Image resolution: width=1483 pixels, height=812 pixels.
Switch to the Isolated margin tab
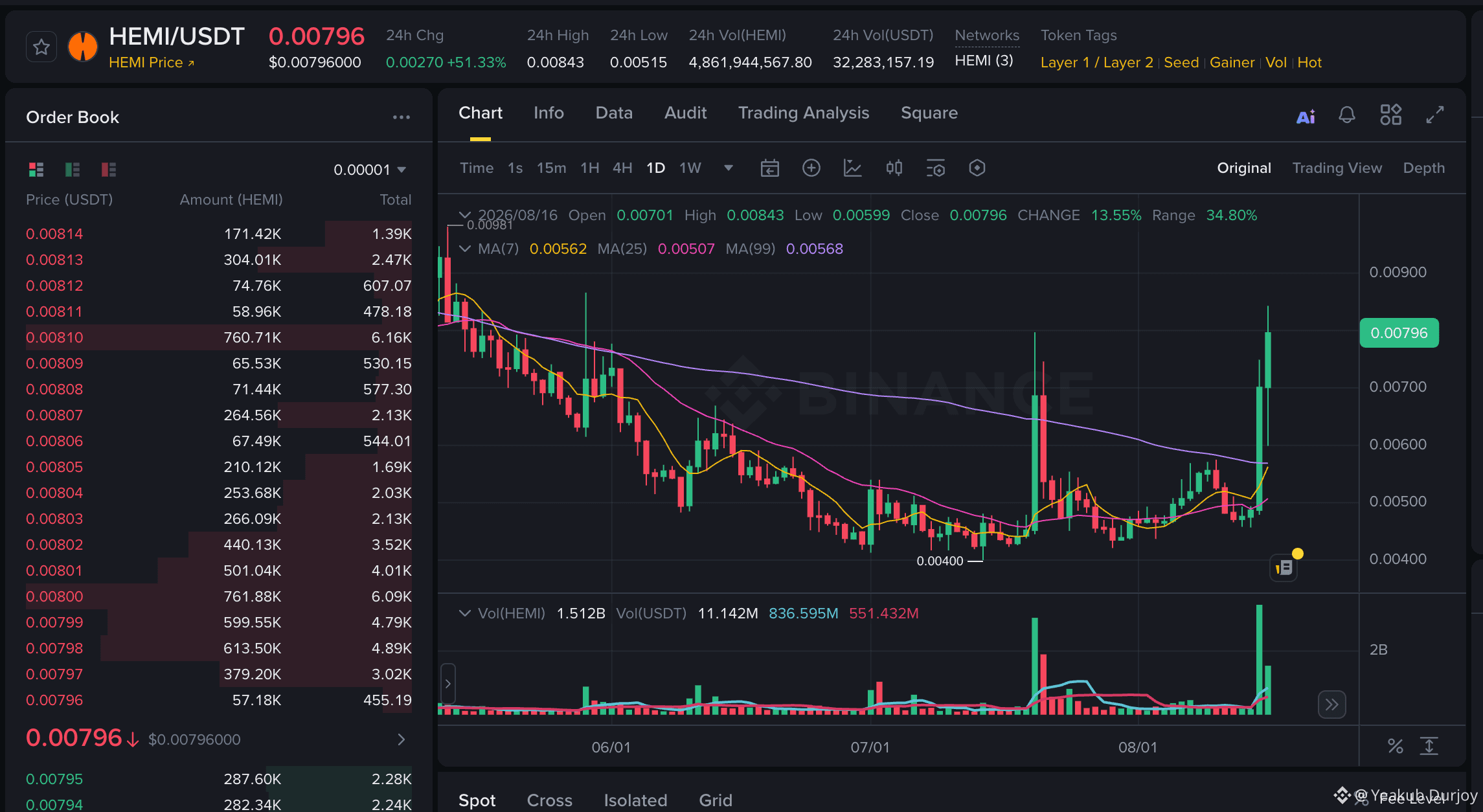635,800
